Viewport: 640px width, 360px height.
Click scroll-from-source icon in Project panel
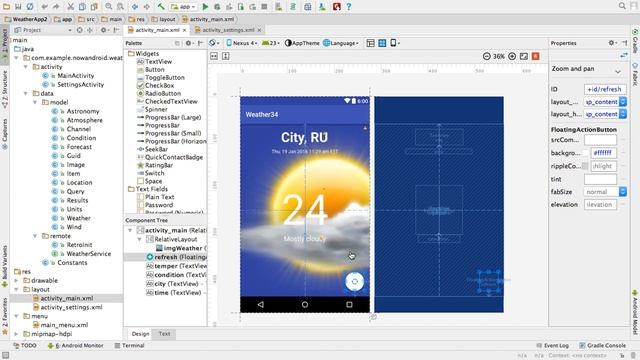(x=80, y=30)
